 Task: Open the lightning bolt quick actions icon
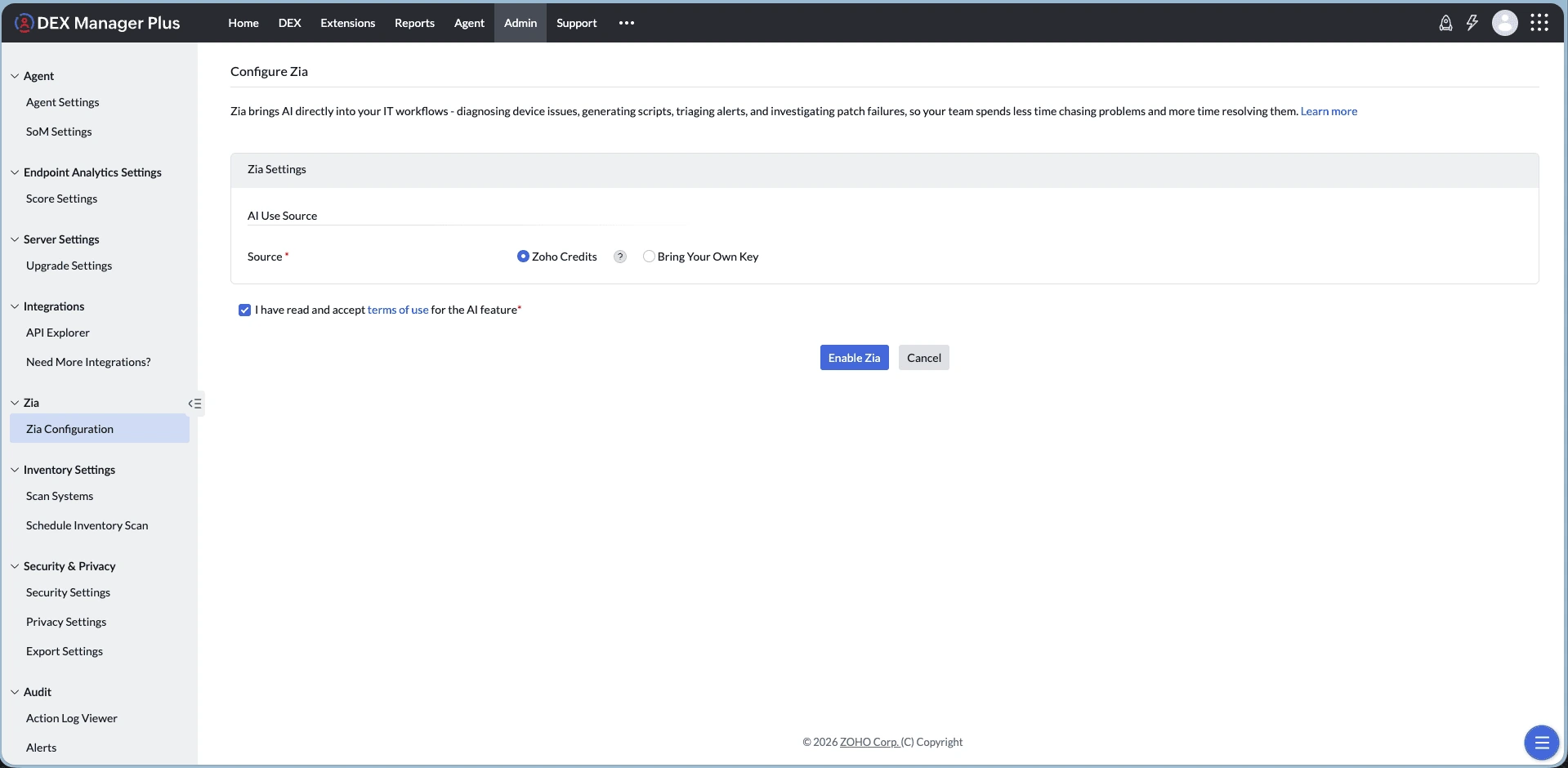[x=1472, y=23]
